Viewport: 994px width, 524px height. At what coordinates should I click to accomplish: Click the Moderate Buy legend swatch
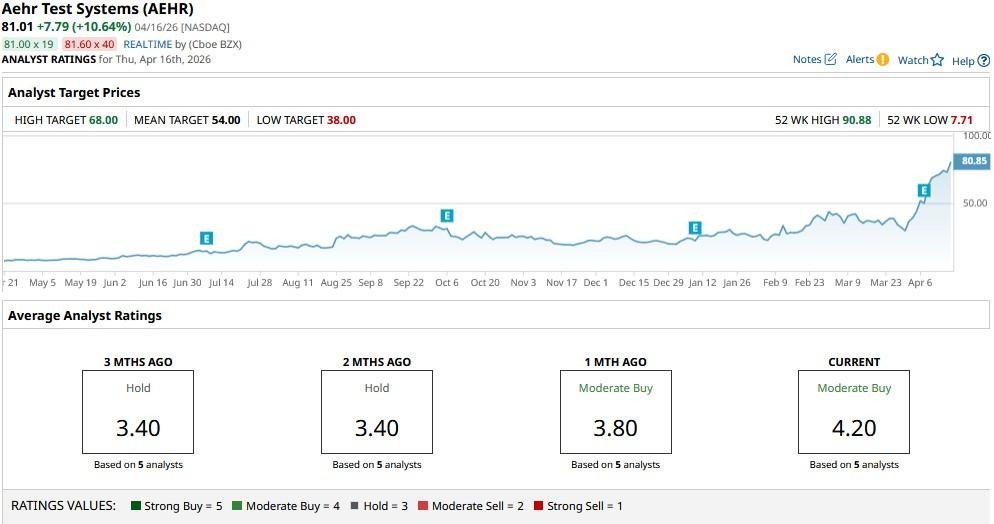pos(237,506)
